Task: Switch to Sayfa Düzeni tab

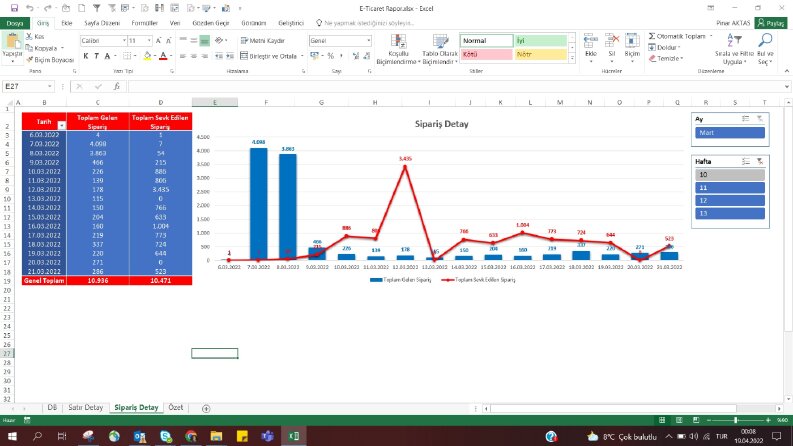Action: [x=102, y=23]
